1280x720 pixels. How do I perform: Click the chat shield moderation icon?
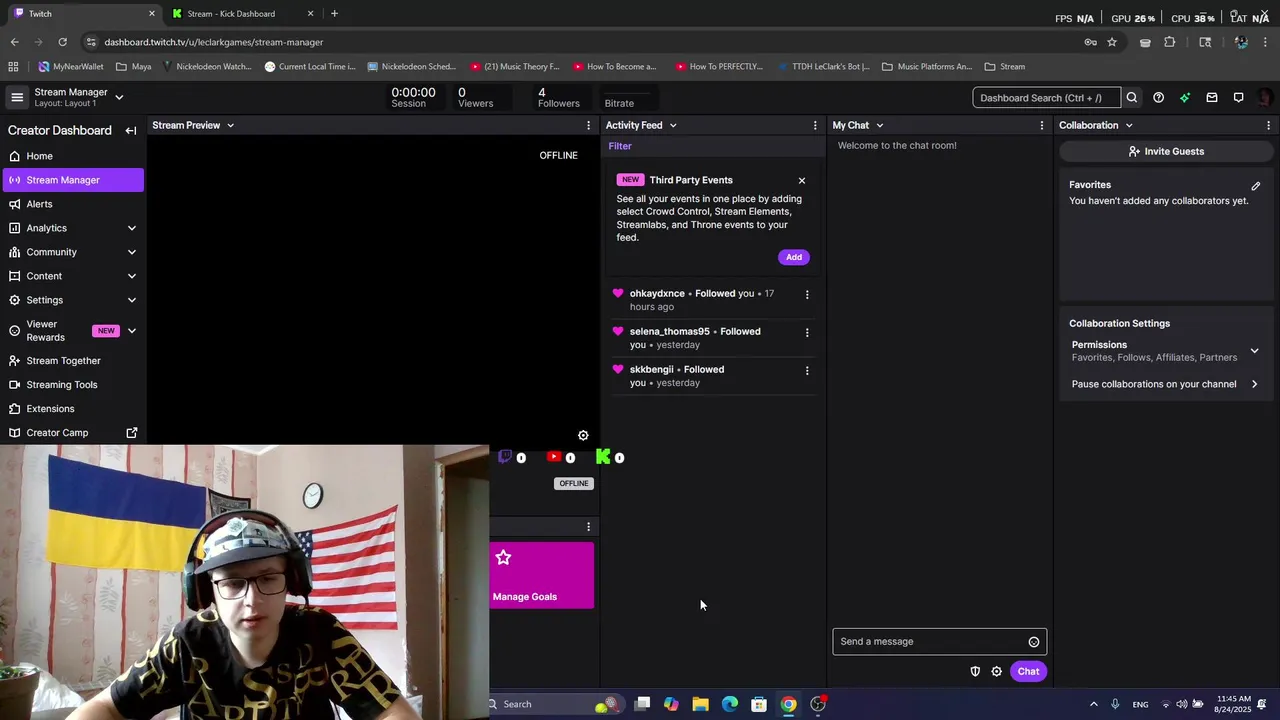(975, 671)
